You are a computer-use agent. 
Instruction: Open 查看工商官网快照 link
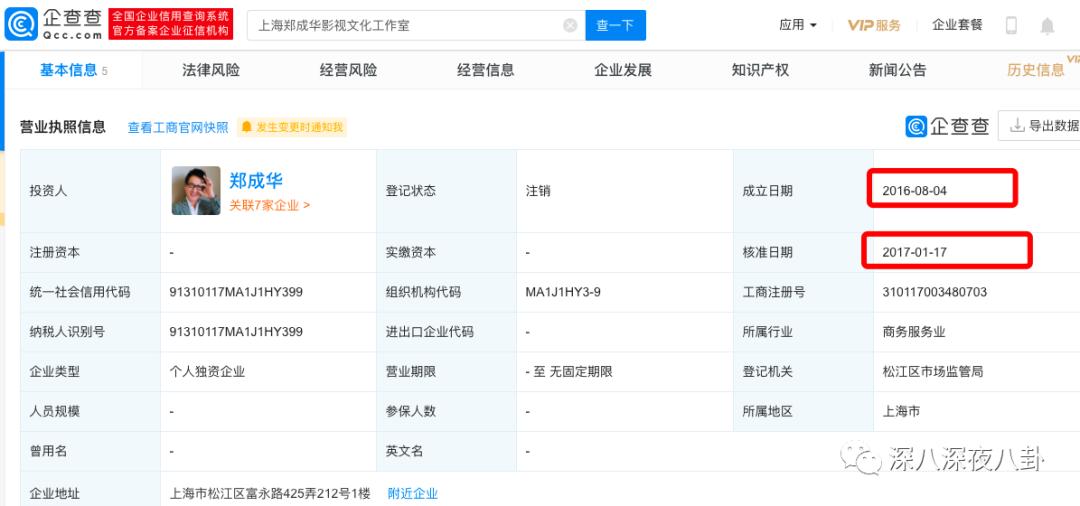(178, 127)
